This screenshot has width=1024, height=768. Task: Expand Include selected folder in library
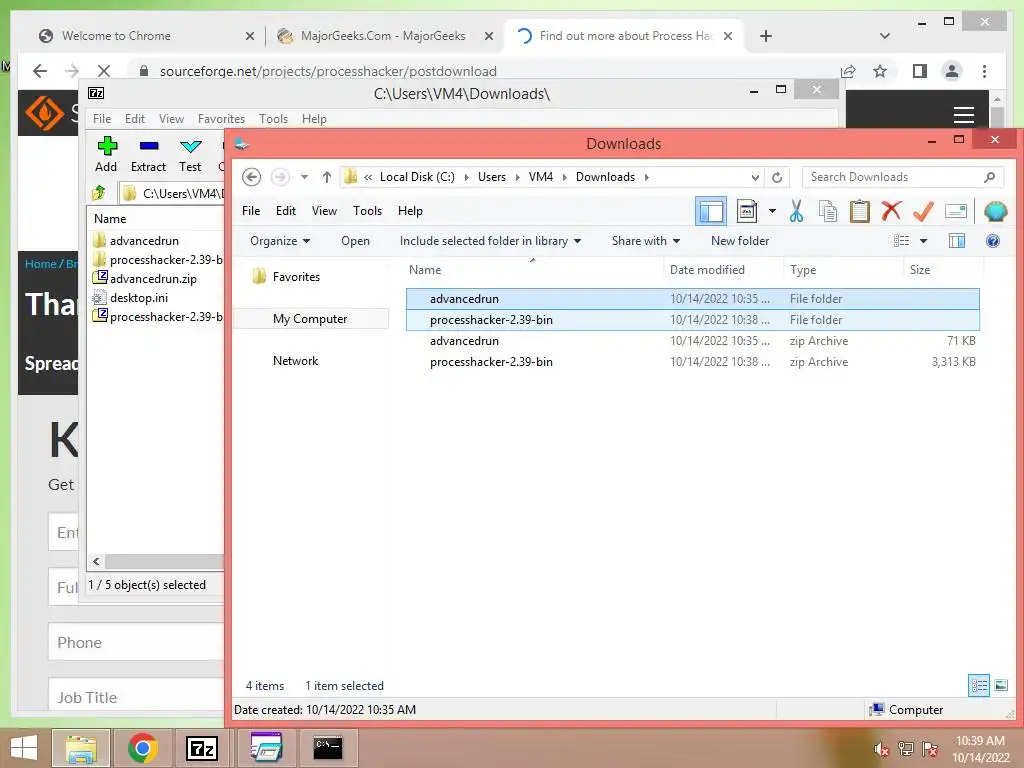tap(490, 241)
